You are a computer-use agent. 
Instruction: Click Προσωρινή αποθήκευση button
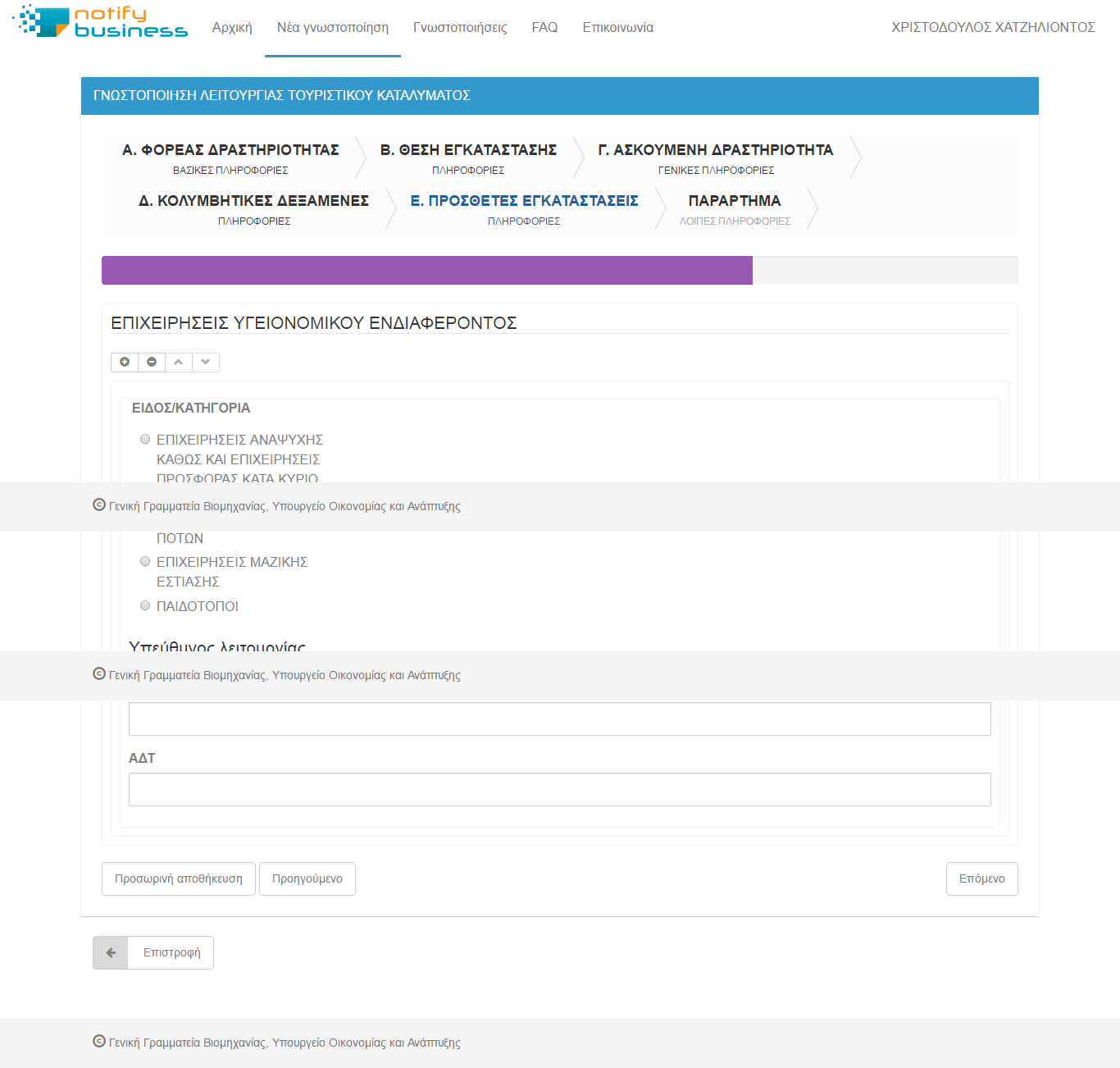coord(179,879)
